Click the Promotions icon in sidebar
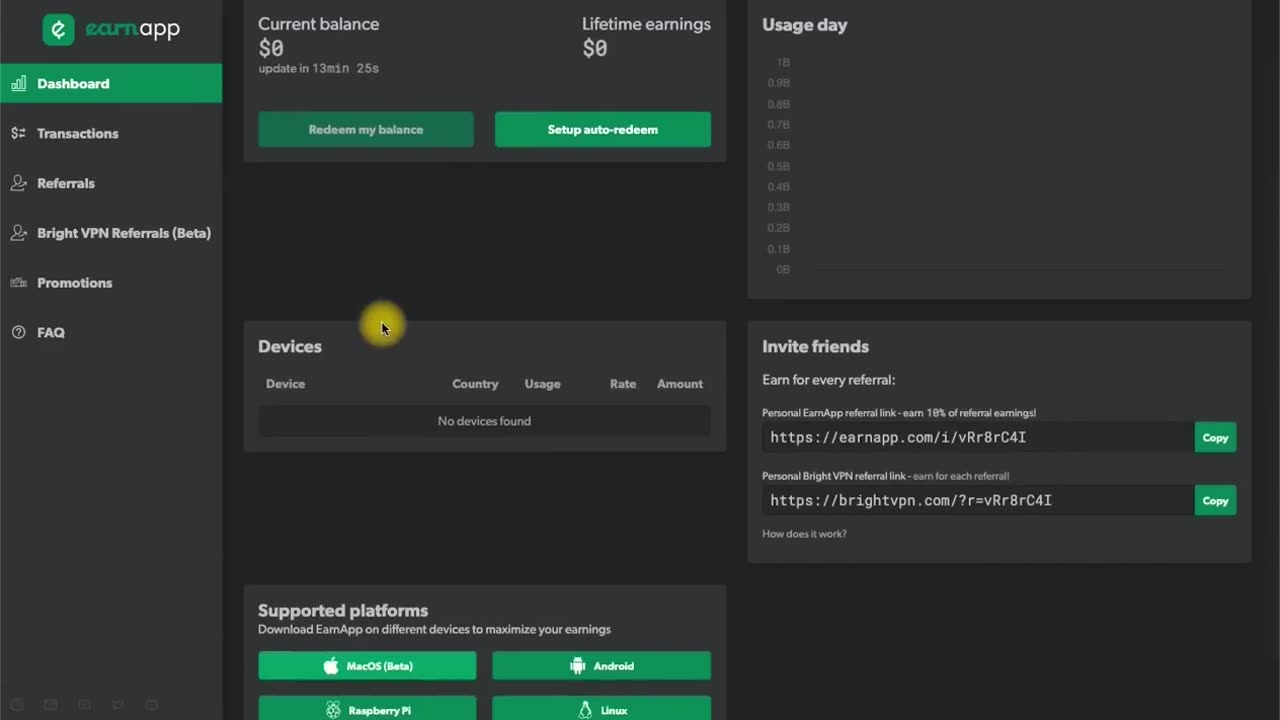The image size is (1280, 720). (x=18, y=283)
